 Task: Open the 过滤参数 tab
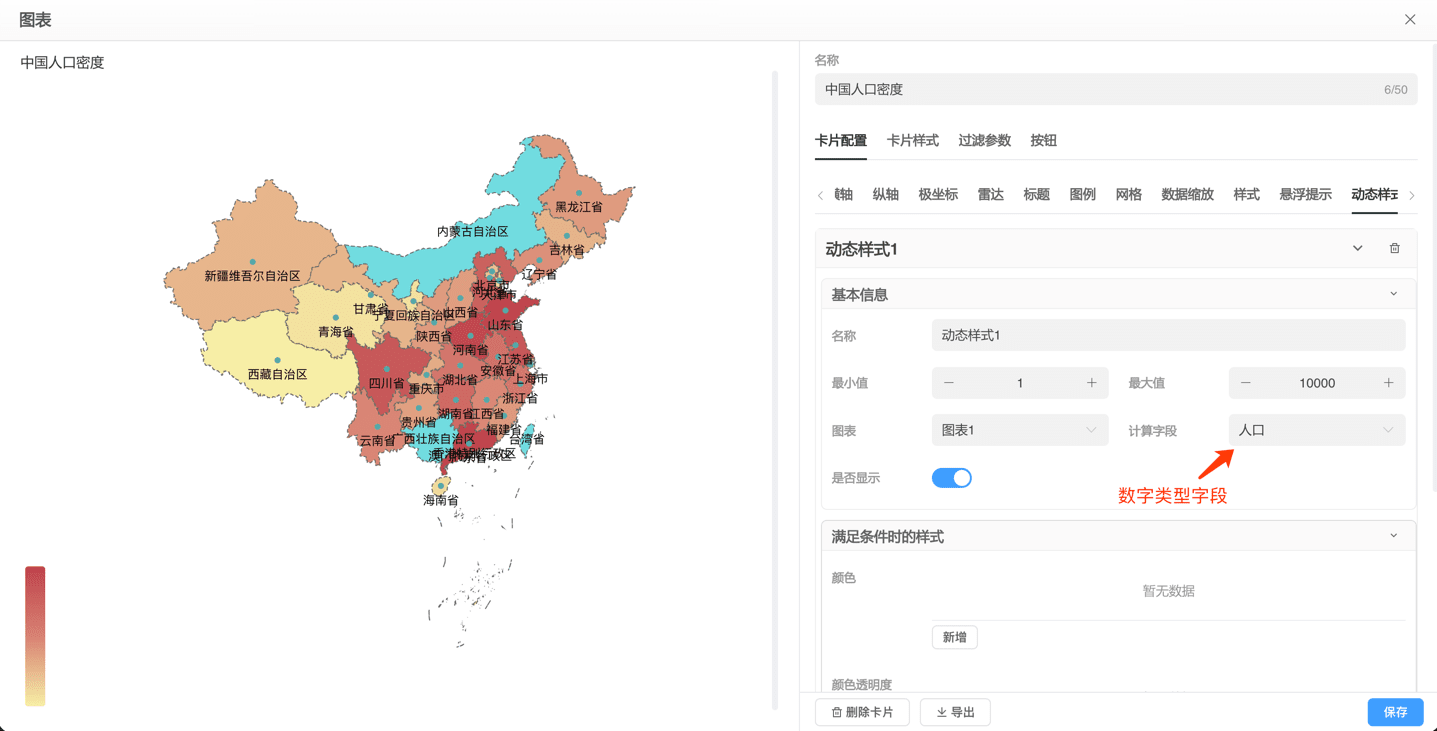pyautogui.click(x=983, y=140)
